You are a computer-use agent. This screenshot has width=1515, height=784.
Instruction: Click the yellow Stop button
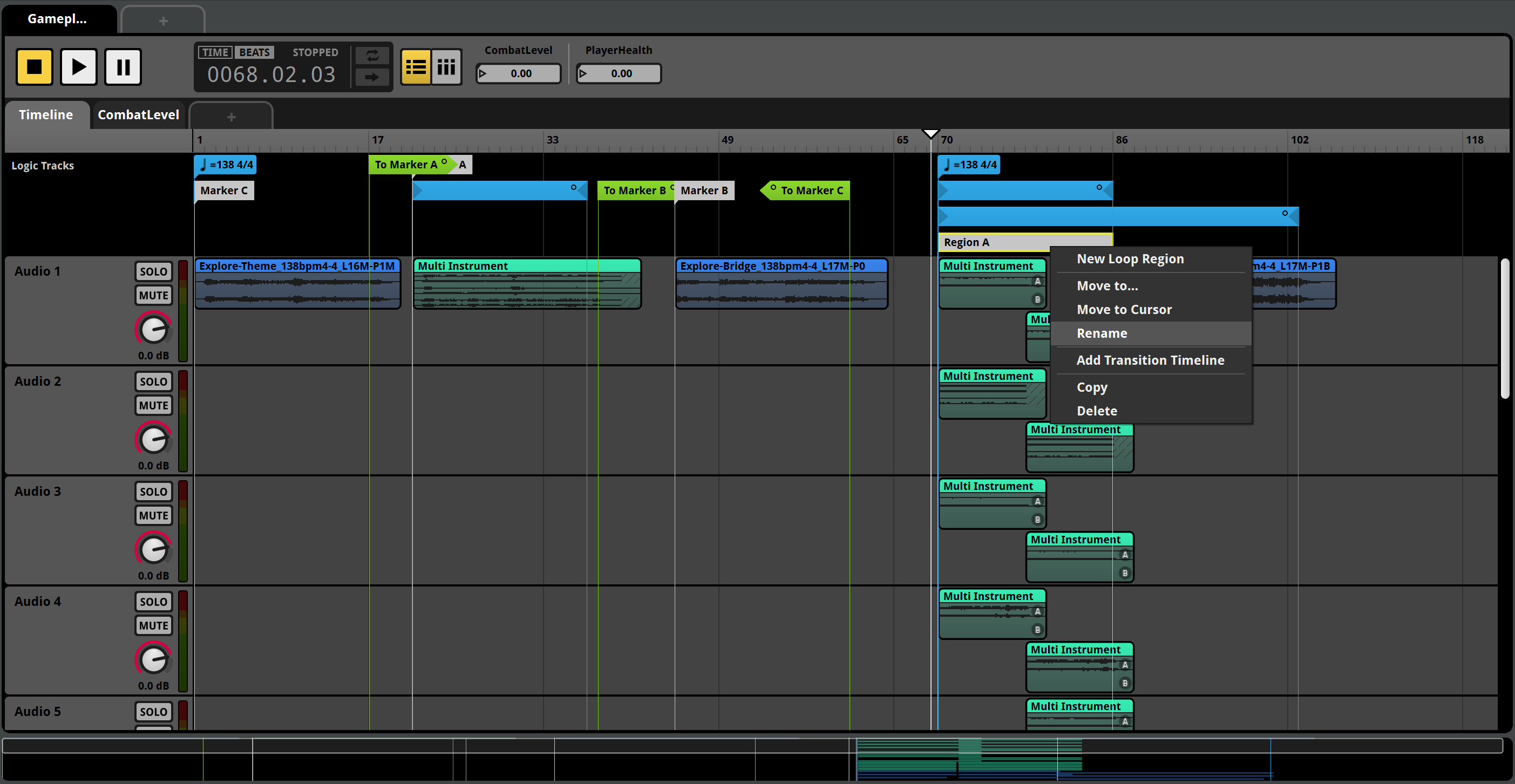[35, 66]
